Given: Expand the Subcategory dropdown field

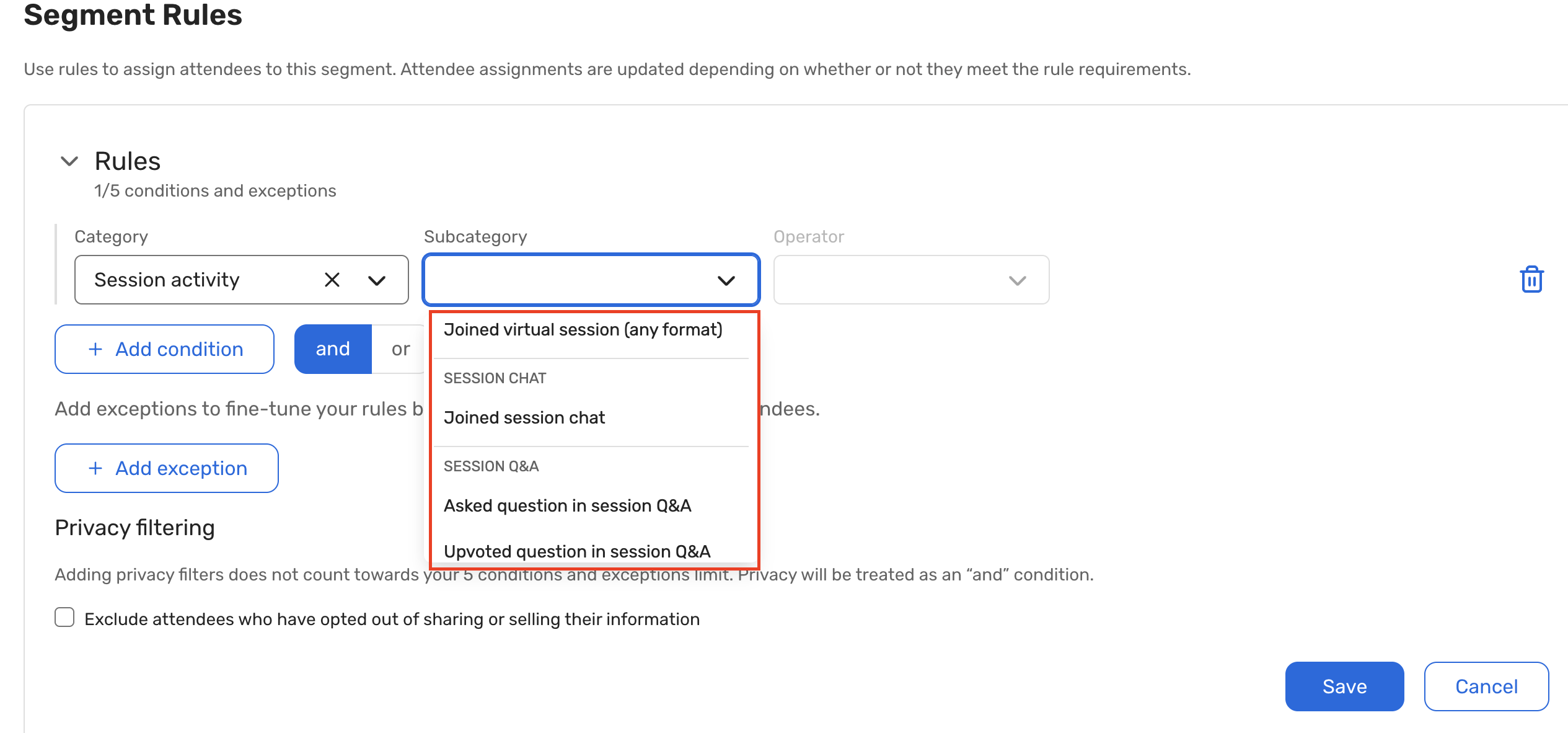Looking at the screenshot, I should [591, 280].
